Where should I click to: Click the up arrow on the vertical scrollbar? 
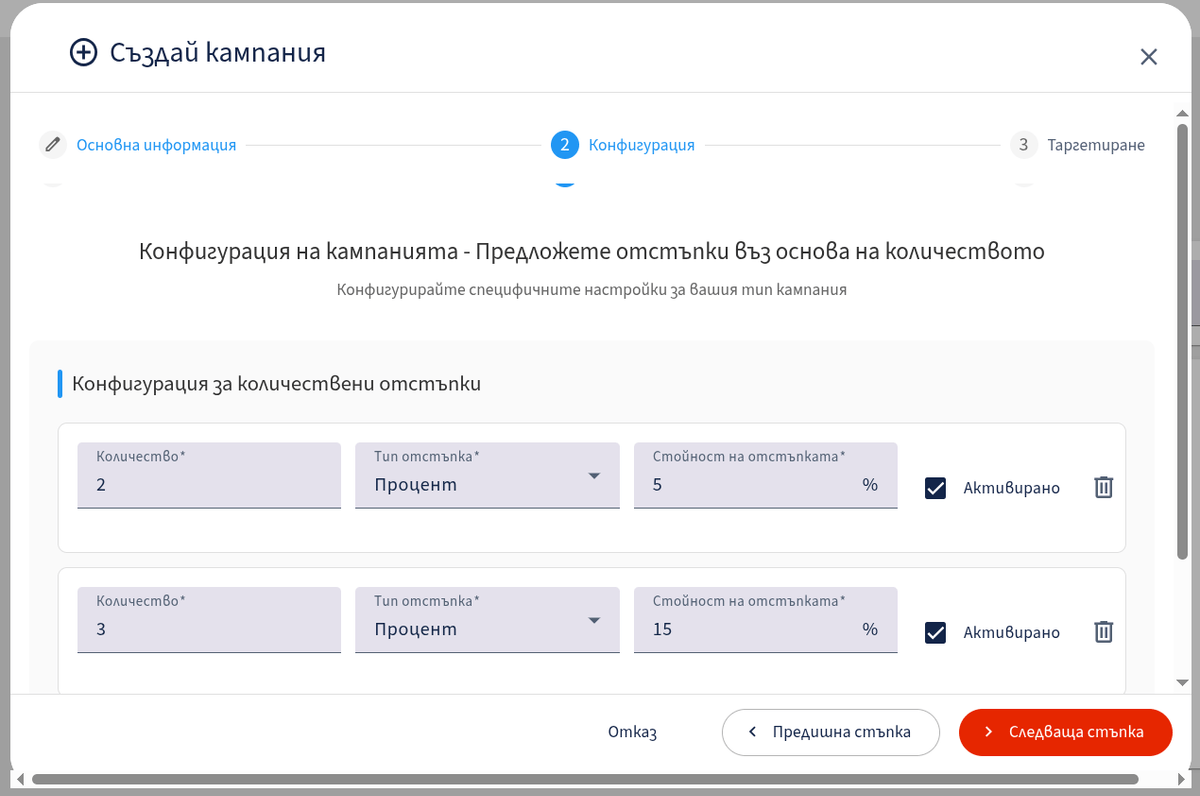click(x=1182, y=103)
